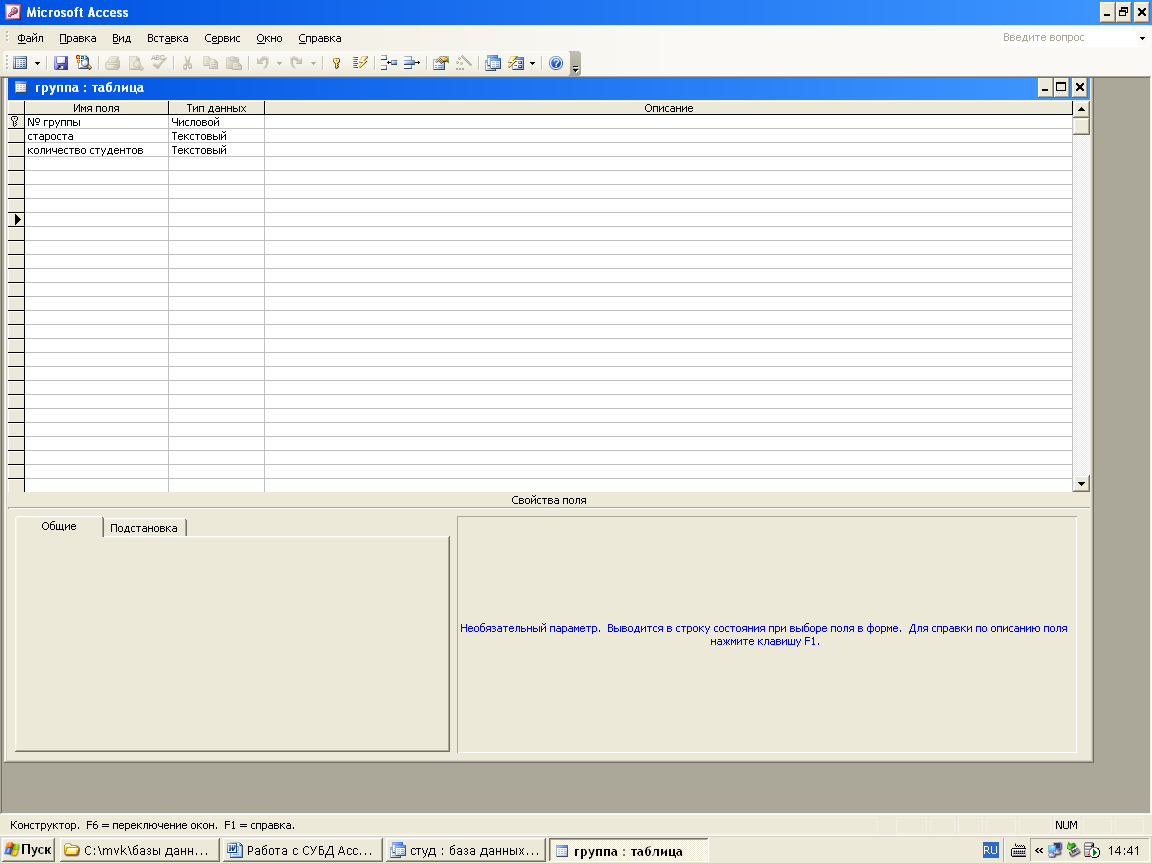This screenshot has height=864, width=1152.
Task: Open the Redo history dropdown
Action: point(313,63)
